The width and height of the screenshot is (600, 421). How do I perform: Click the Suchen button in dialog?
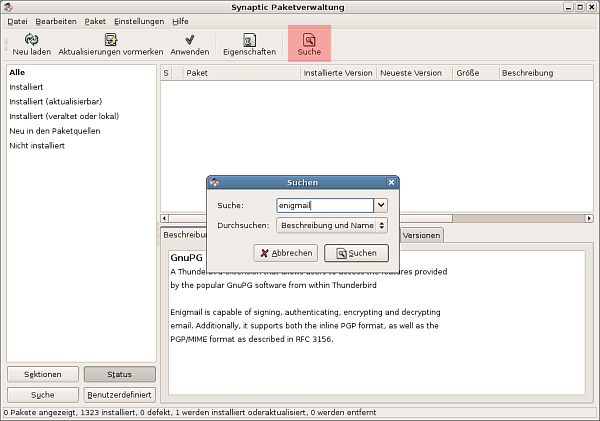point(356,253)
